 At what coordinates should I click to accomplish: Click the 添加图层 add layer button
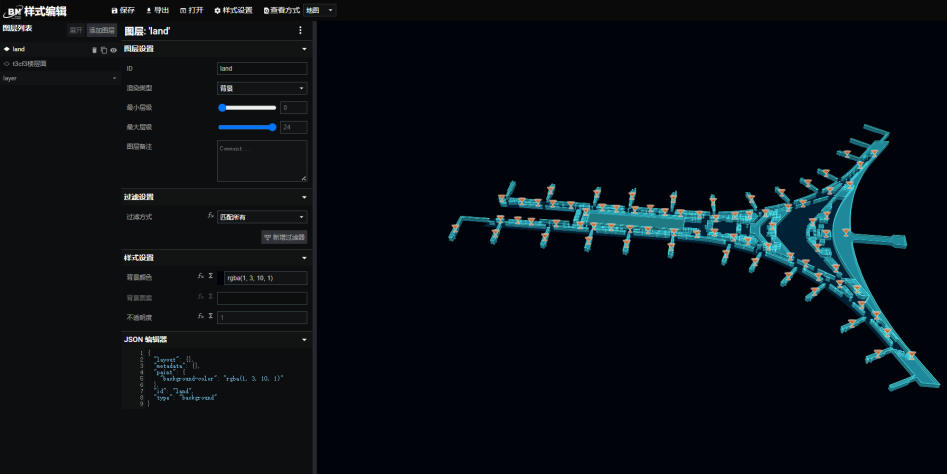pyautogui.click(x=101, y=31)
